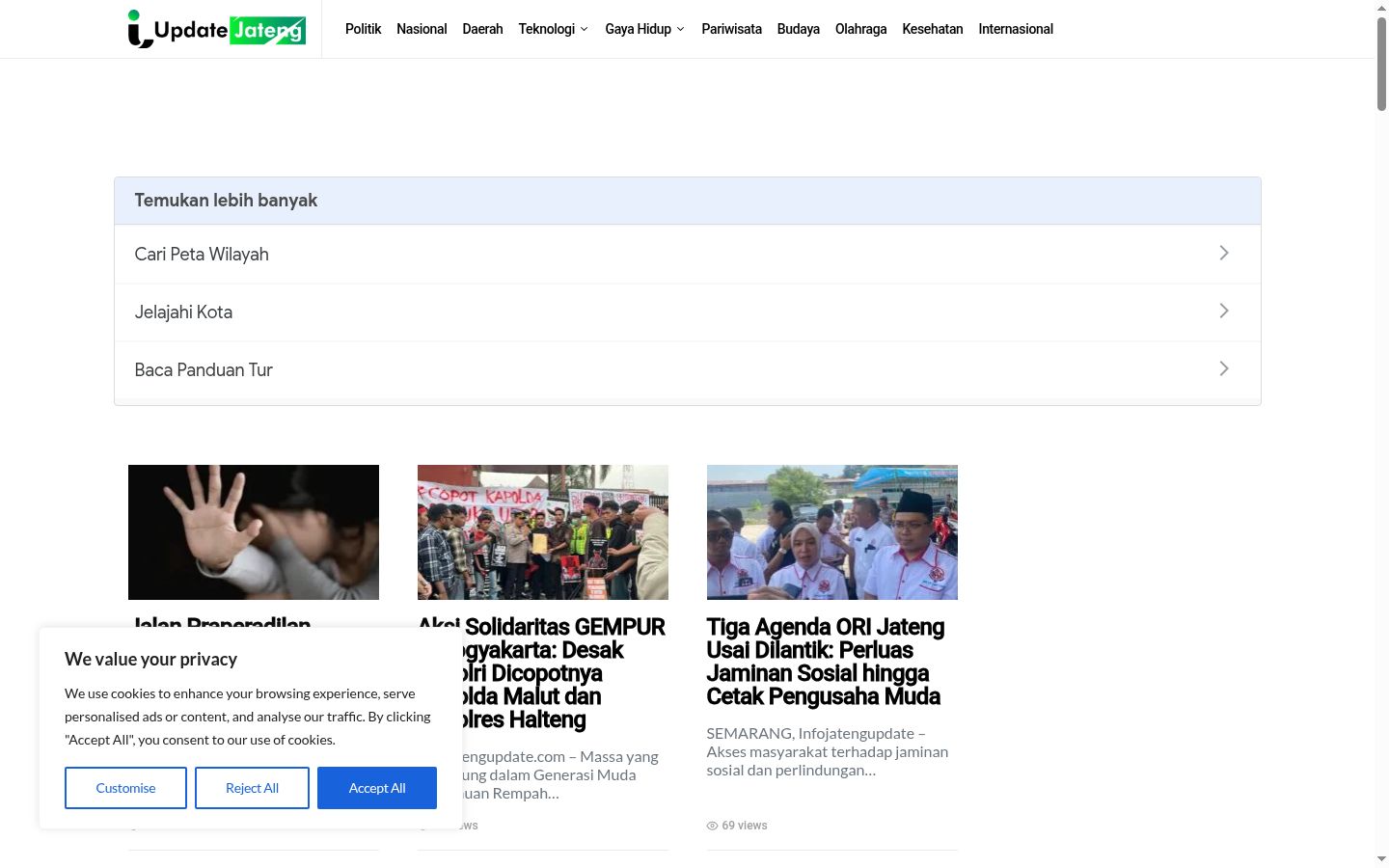1389x868 pixels.
Task: Visit the Olahraga section
Action: pos(860,29)
